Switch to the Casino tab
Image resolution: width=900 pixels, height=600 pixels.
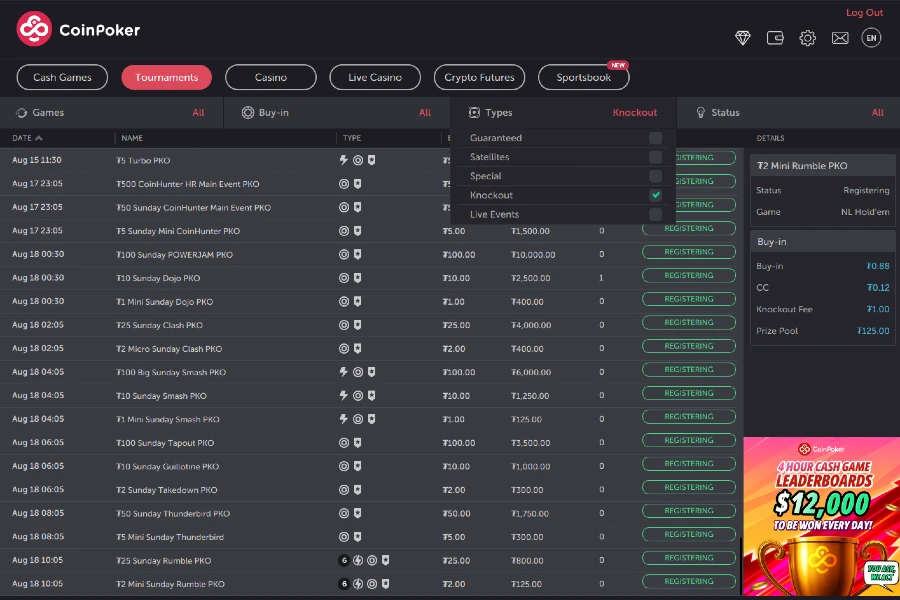point(272,77)
